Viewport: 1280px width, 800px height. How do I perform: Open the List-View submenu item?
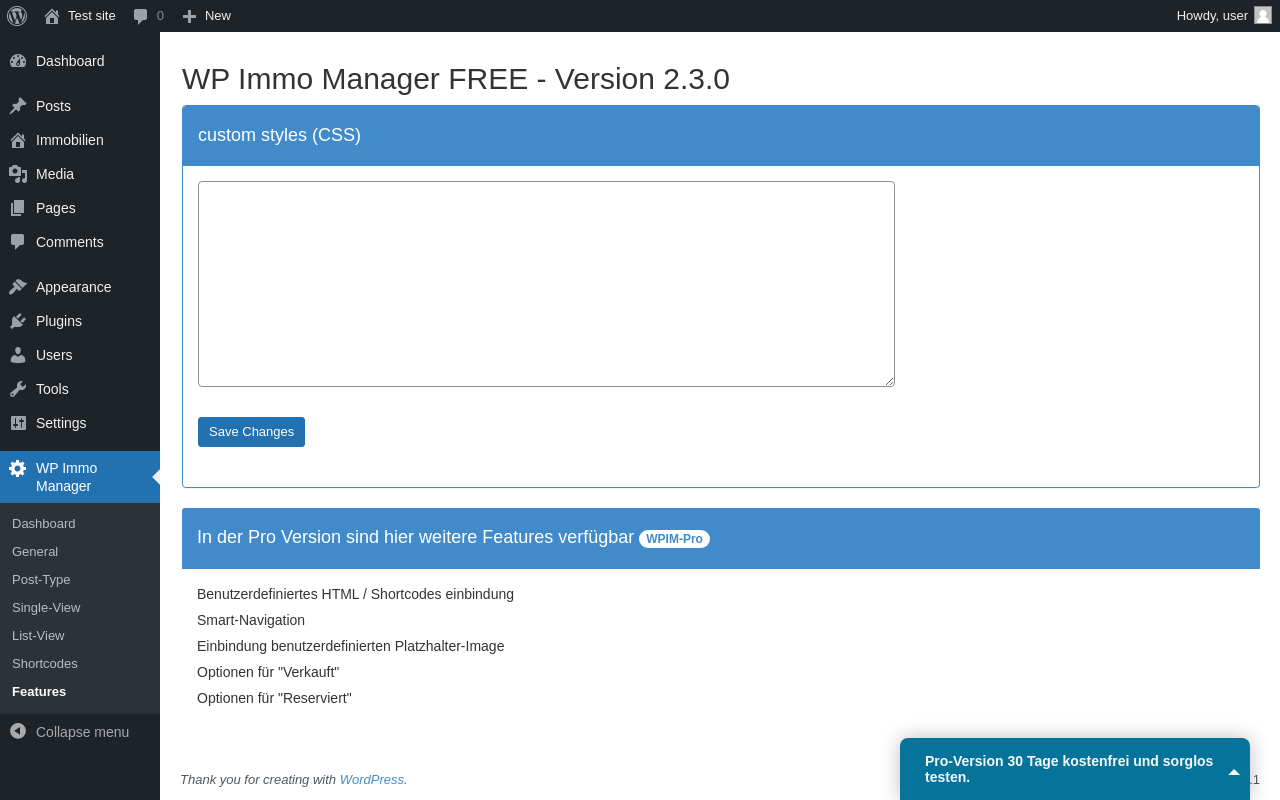tap(38, 635)
